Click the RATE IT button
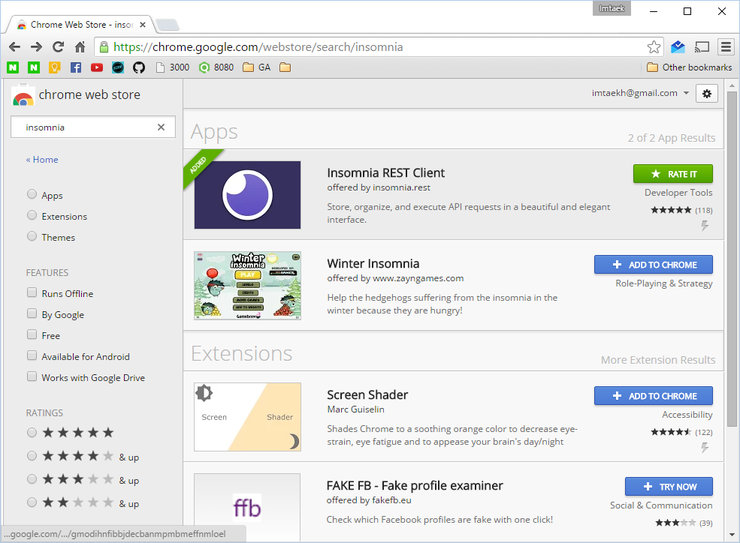 tap(673, 174)
